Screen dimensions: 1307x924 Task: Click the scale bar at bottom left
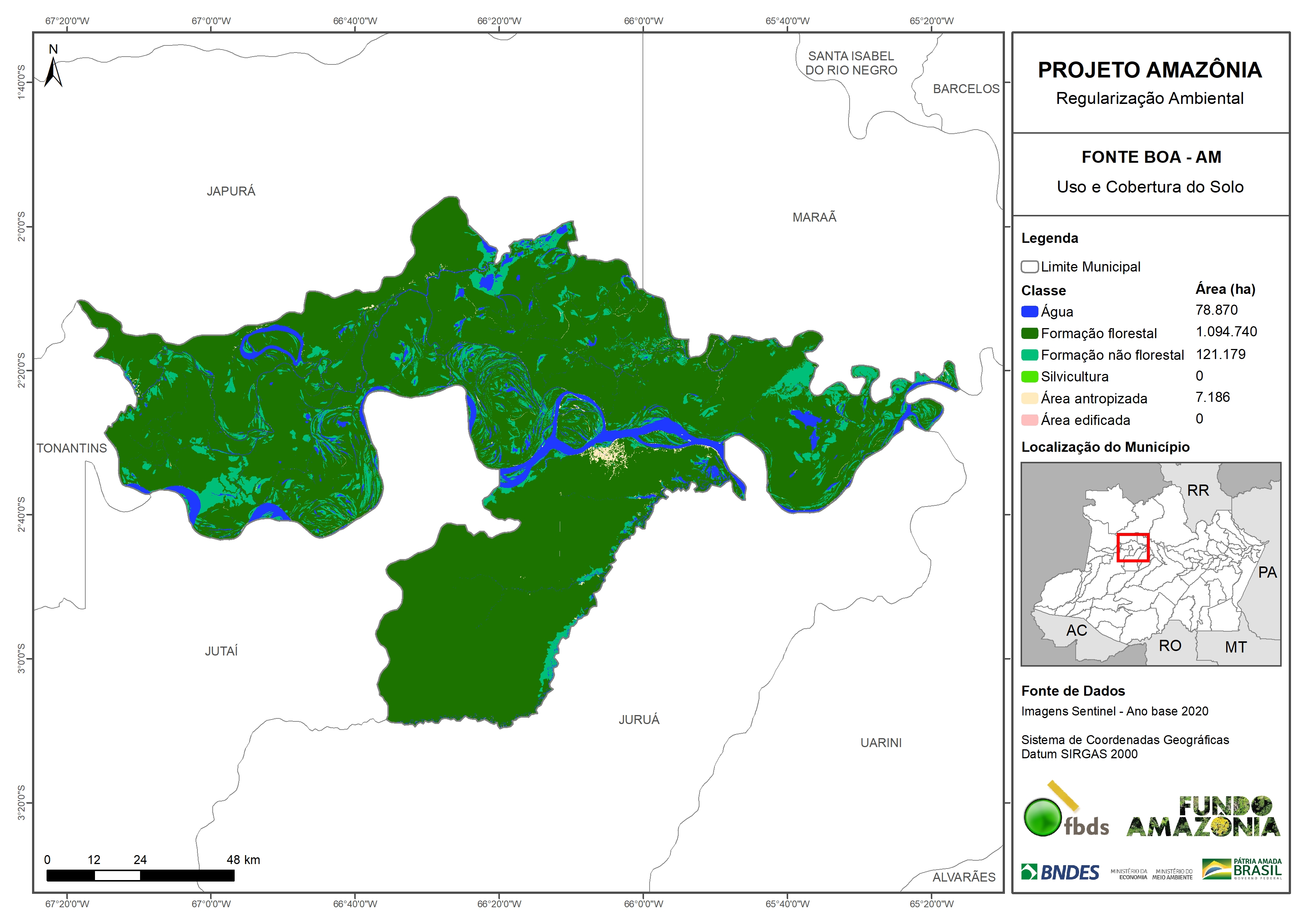coord(140,876)
